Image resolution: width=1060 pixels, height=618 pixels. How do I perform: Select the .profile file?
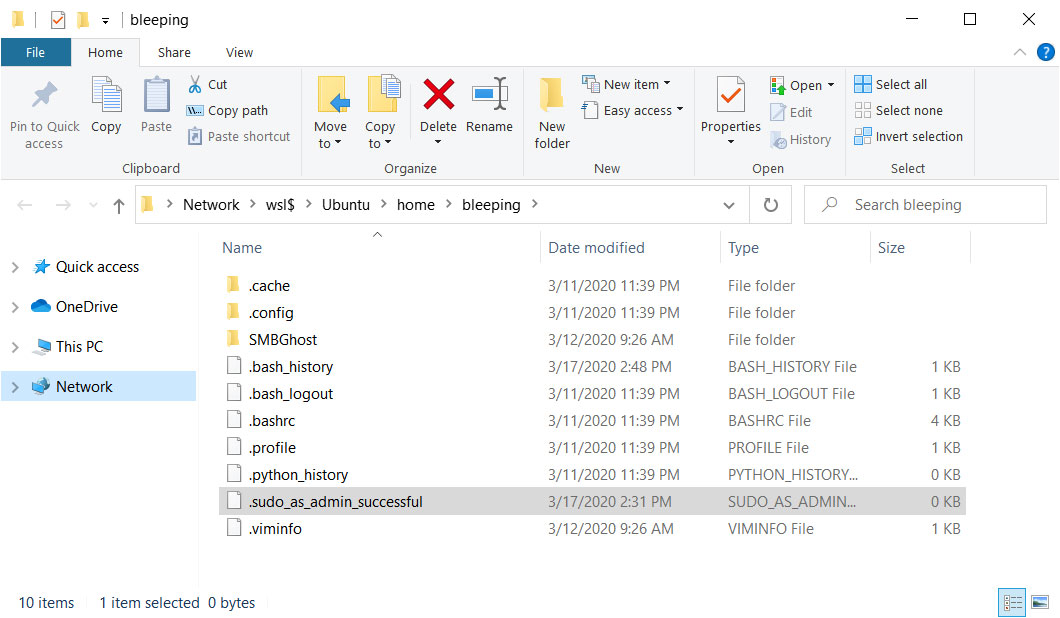pos(592,448)
